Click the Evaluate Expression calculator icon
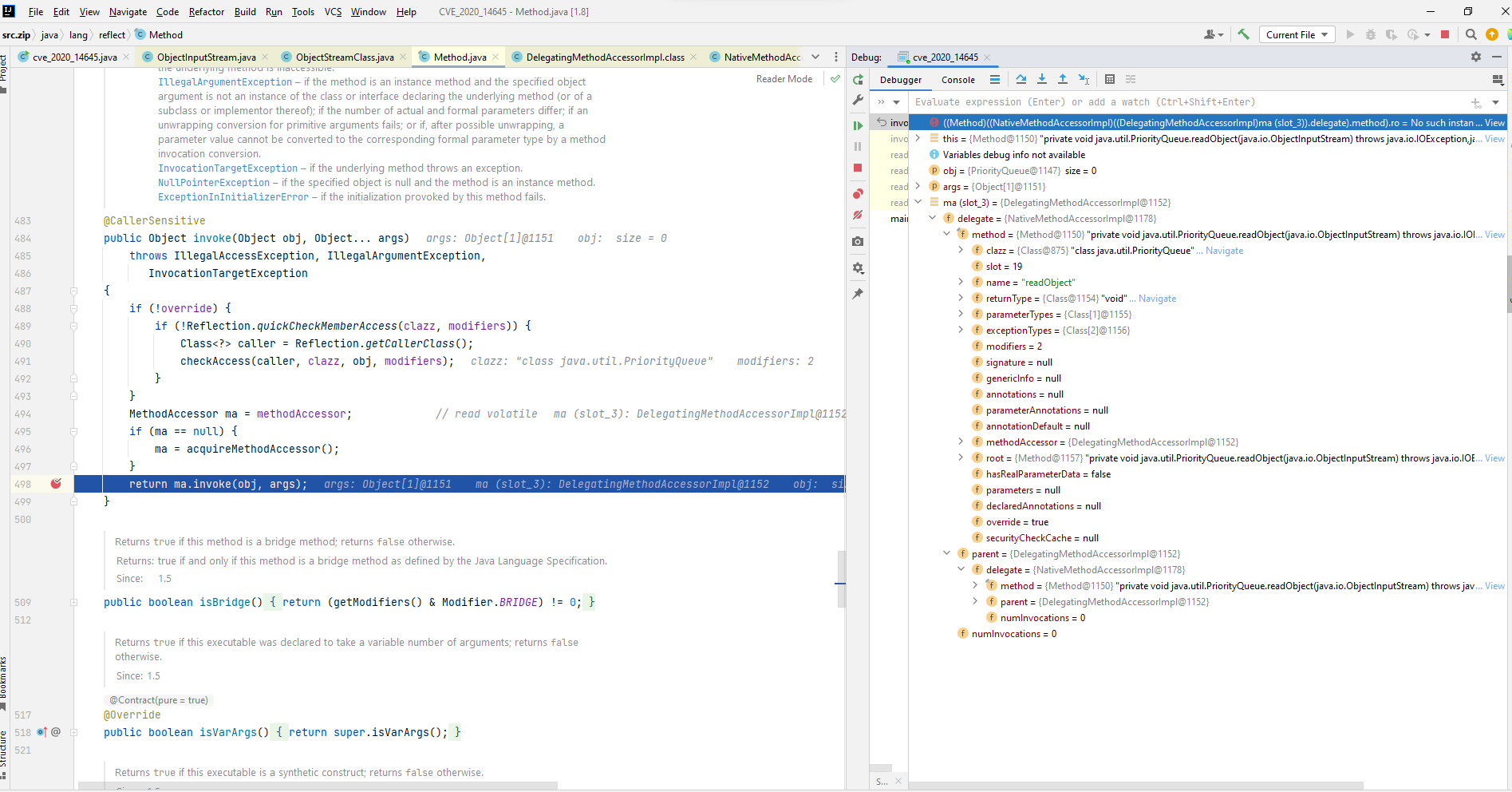The width and height of the screenshot is (1512, 792). click(x=1110, y=79)
